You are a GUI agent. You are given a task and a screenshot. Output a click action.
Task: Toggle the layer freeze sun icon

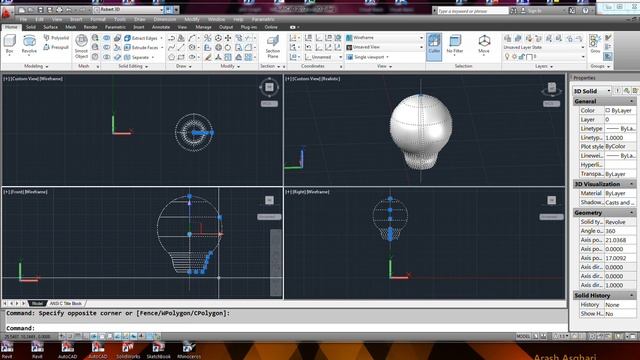pyautogui.click(x=514, y=57)
